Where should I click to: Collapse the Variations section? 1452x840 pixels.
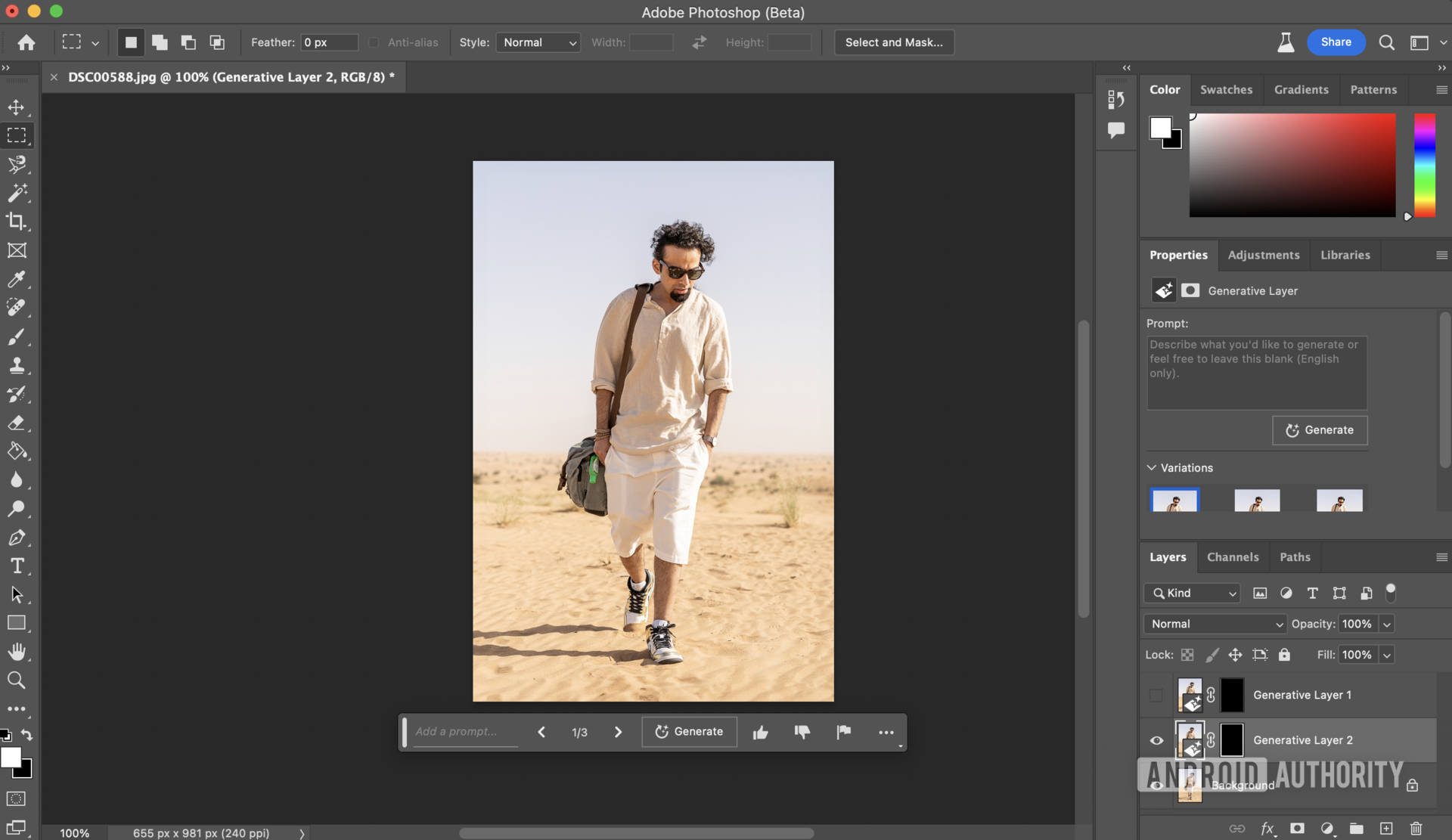tap(1152, 468)
